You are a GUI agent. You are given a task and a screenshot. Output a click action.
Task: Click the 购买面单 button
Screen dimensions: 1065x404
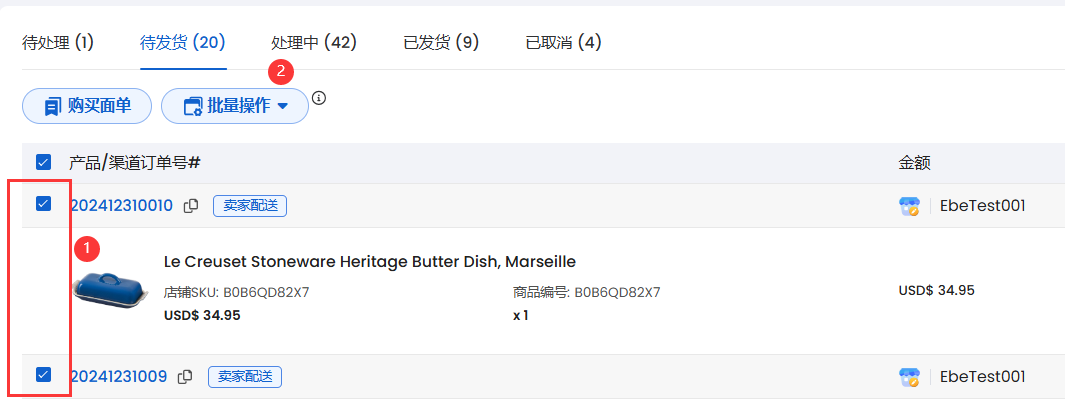[87, 106]
